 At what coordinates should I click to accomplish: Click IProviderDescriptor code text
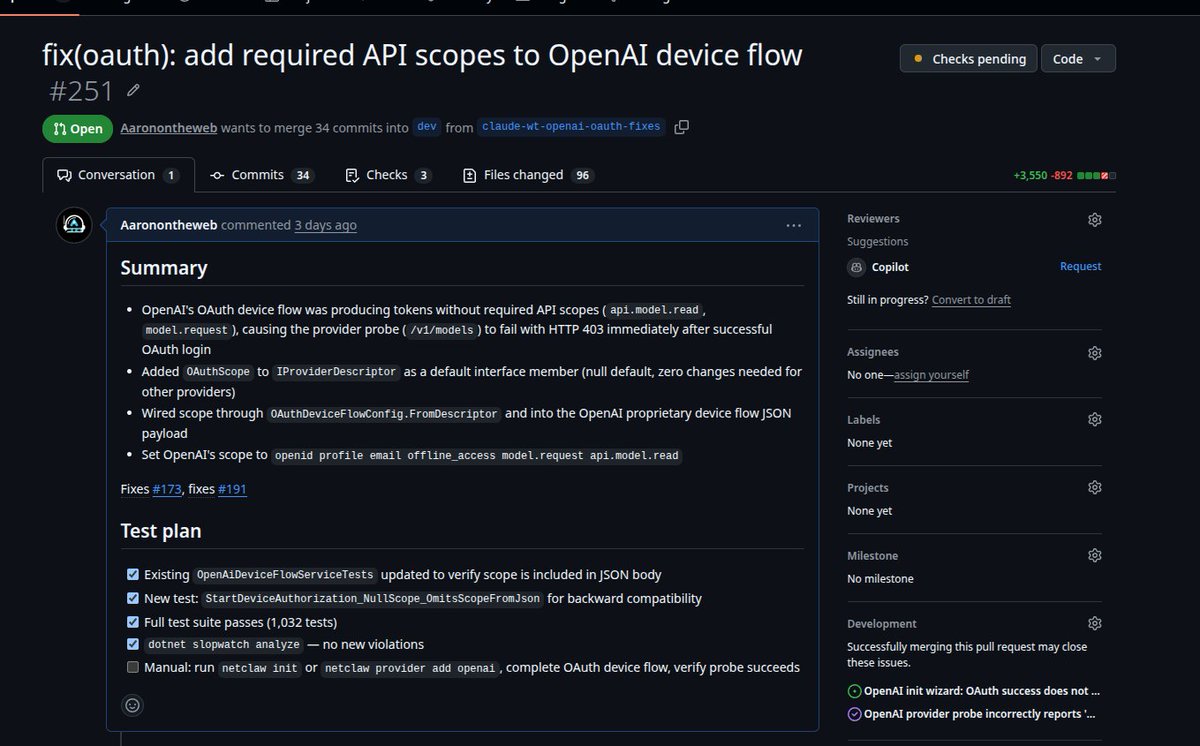click(x=338, y=372)
